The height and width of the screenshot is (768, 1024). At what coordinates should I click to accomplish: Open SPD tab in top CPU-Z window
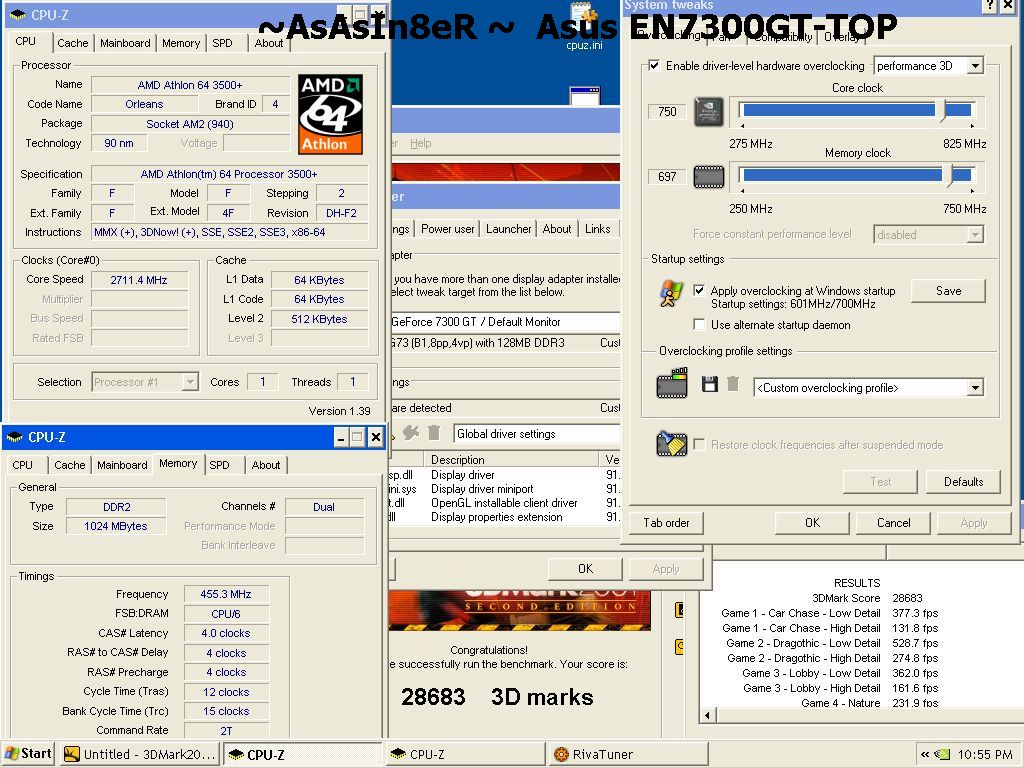pos(222,43)
